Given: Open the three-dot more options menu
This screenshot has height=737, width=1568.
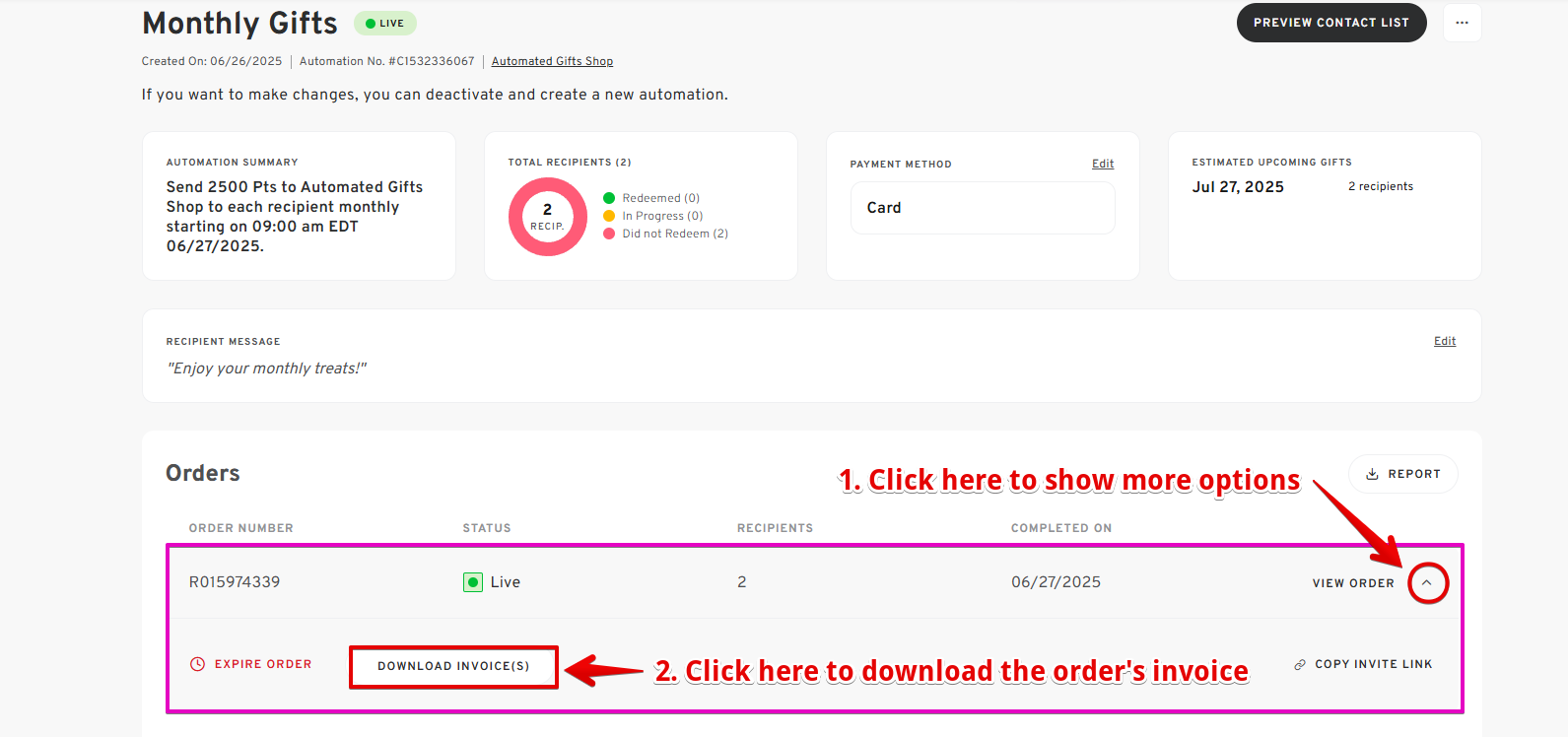Looking at the screenshot, I should tap(1462, 23).
